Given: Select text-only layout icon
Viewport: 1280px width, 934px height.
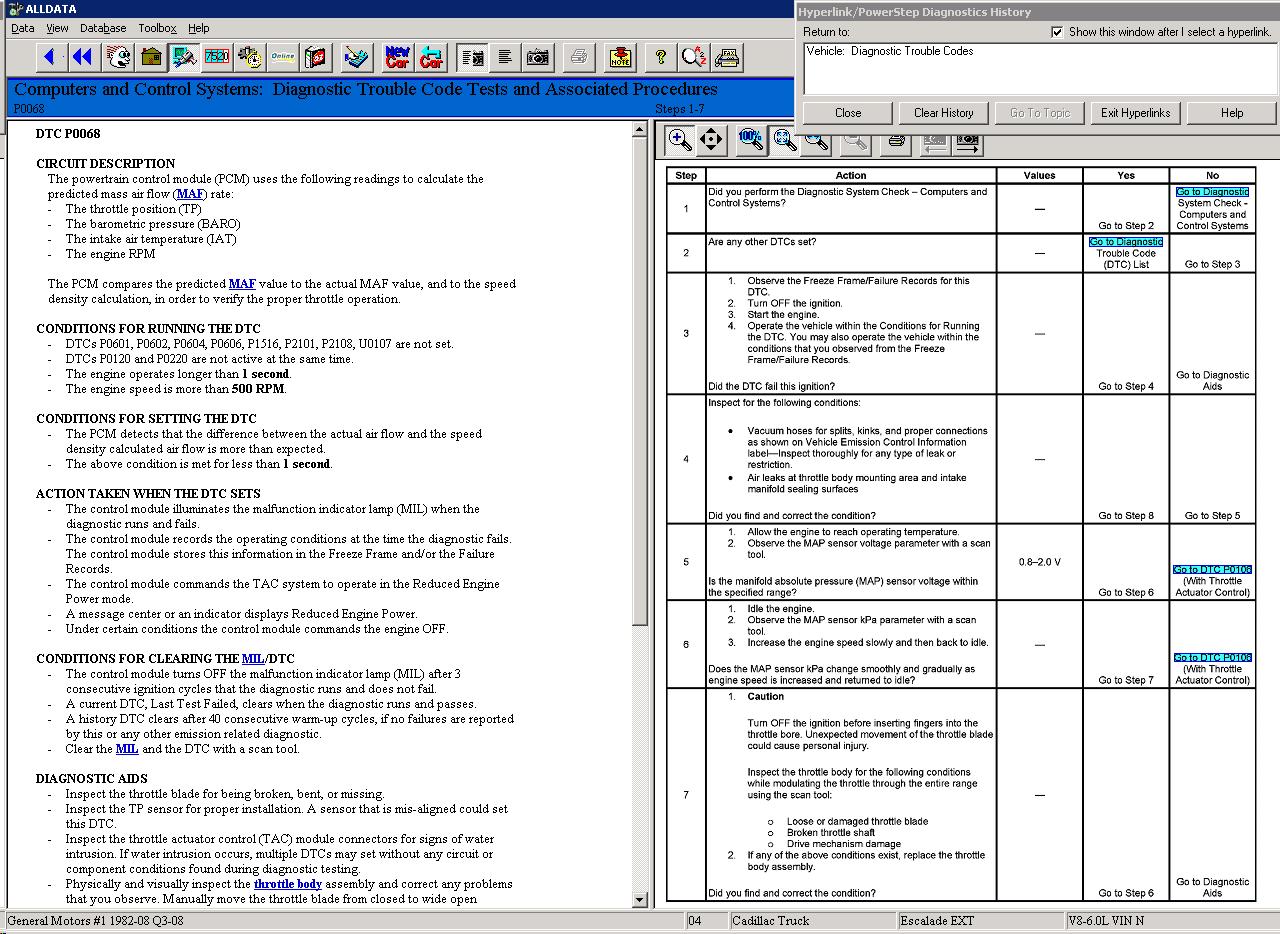Looking at the screenshot, I should 505,57.
